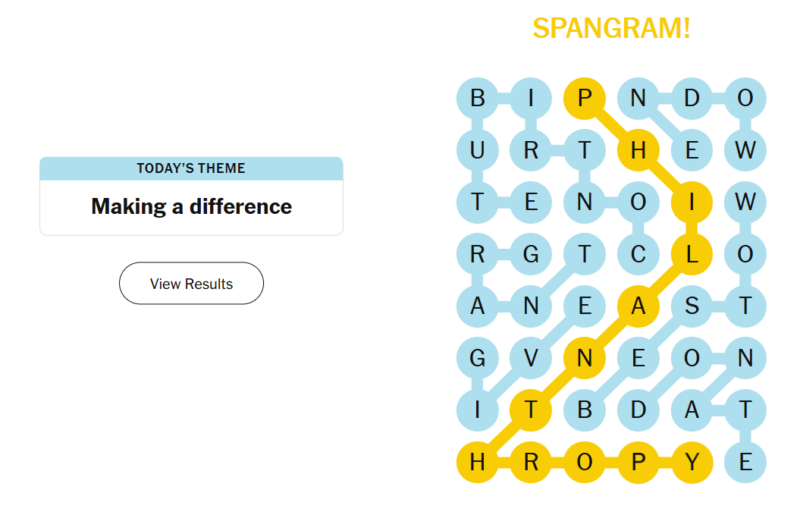This screenshot has height=515, width=800.
Task: Tap the yellow P tile in the top row
Action: click(x=584, y=98)
